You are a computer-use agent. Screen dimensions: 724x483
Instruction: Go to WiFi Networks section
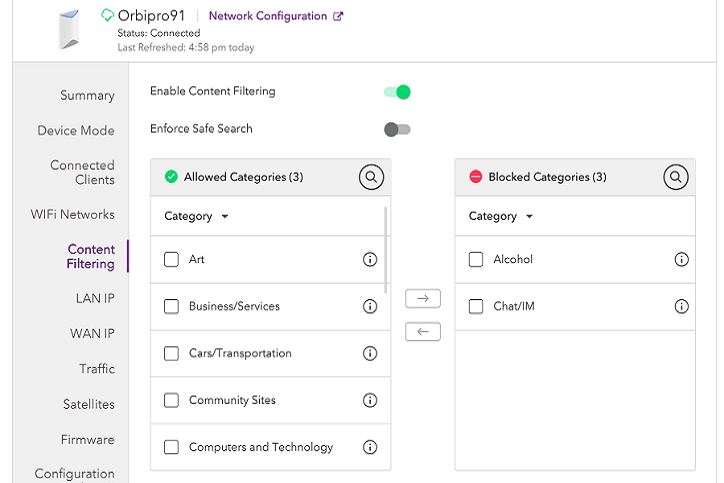72,214
